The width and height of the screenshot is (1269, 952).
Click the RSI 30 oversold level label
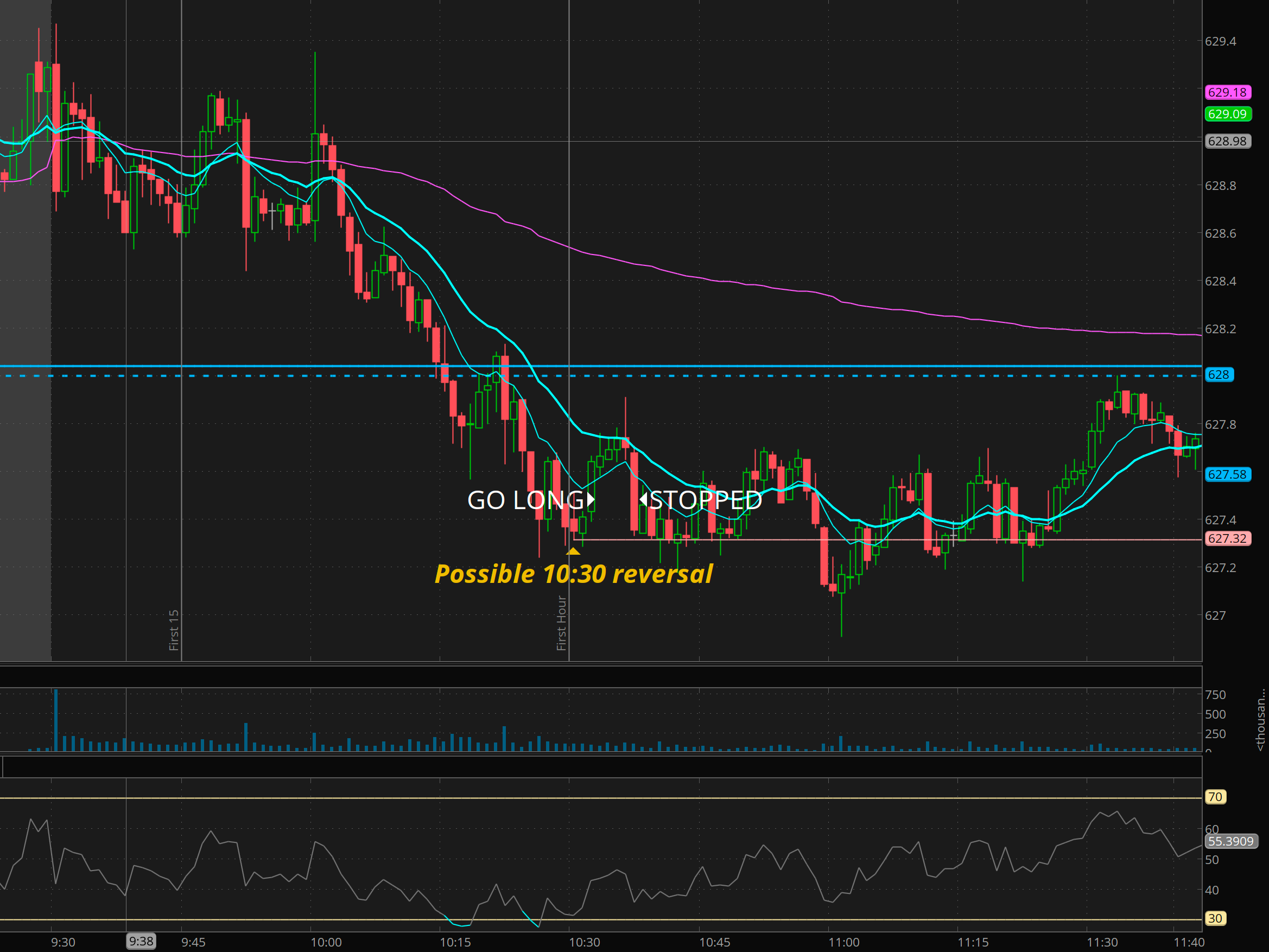(x=1215, y=918)
